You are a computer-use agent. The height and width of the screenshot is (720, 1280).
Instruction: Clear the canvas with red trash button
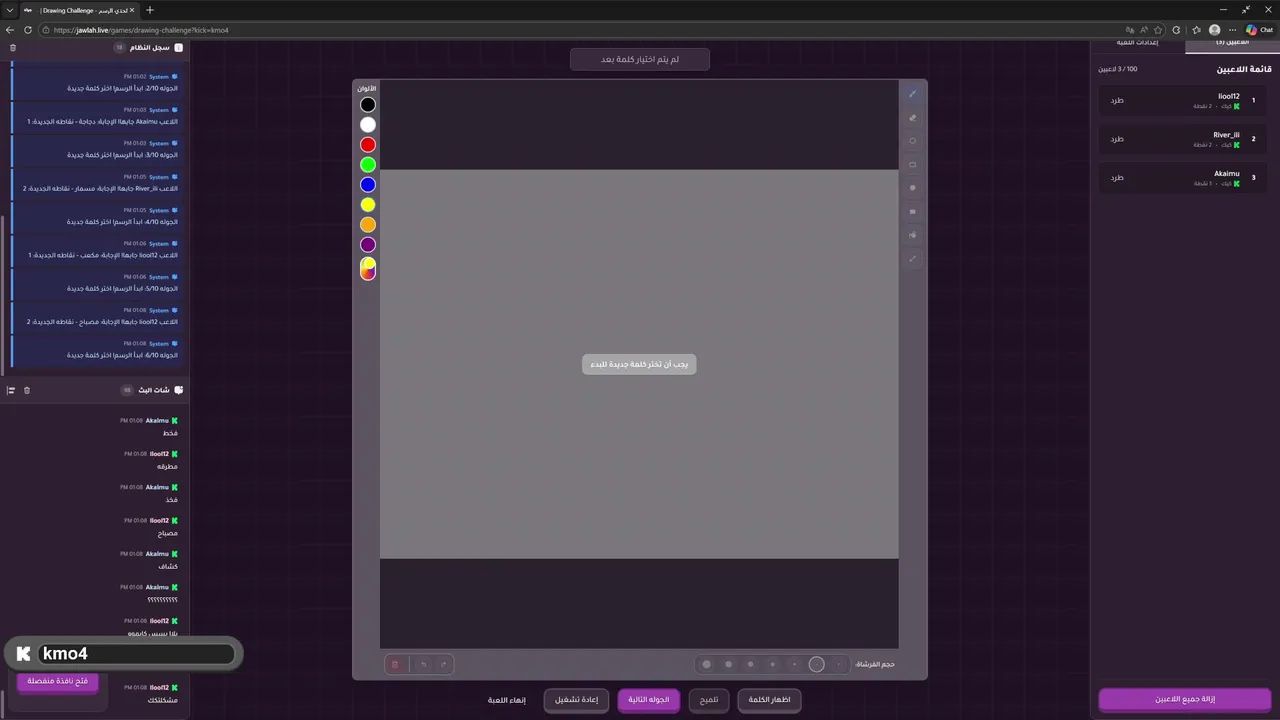[395, 664]
